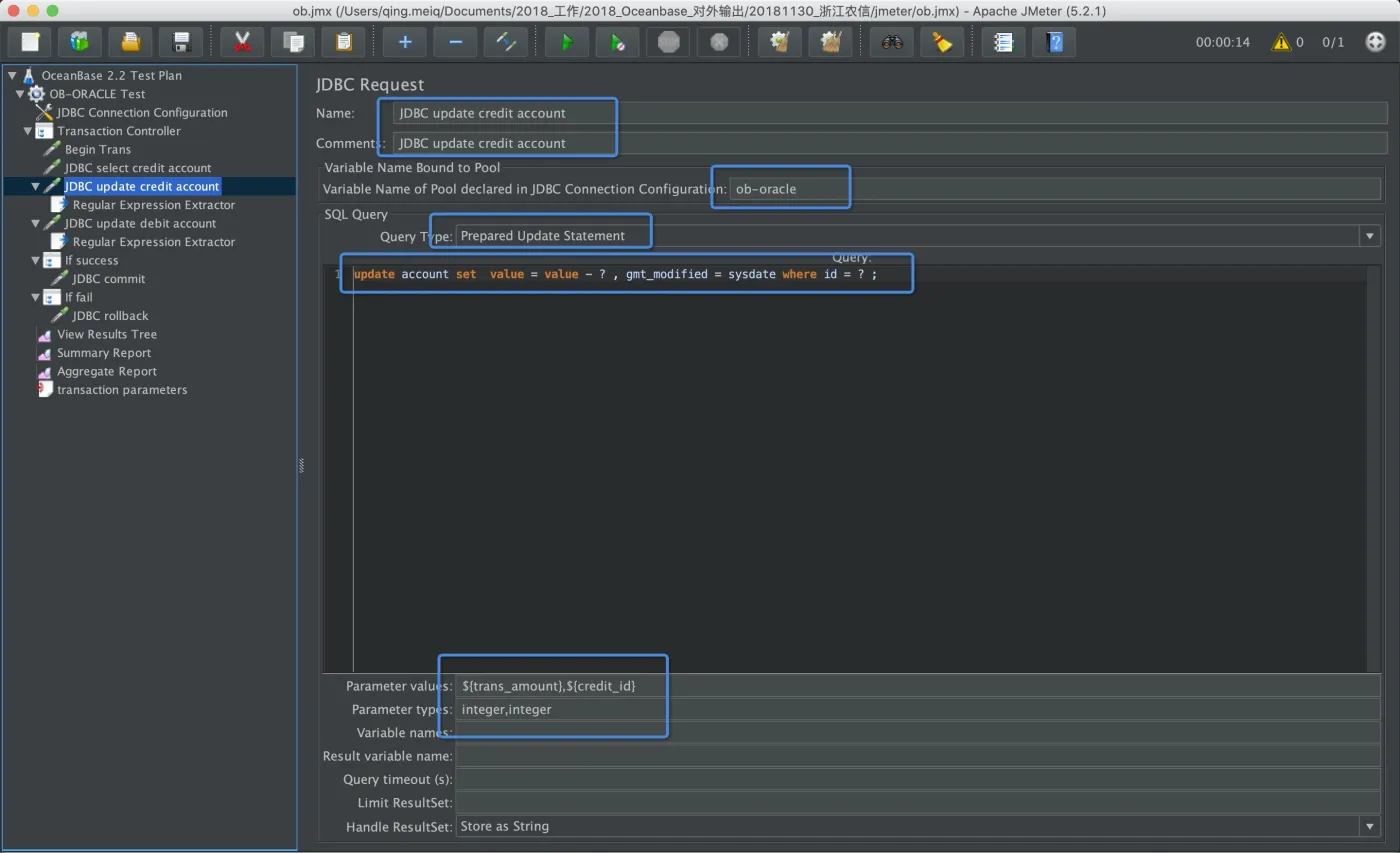
Task: Click the Clear broom icon
Action: [x=780, y=42]
